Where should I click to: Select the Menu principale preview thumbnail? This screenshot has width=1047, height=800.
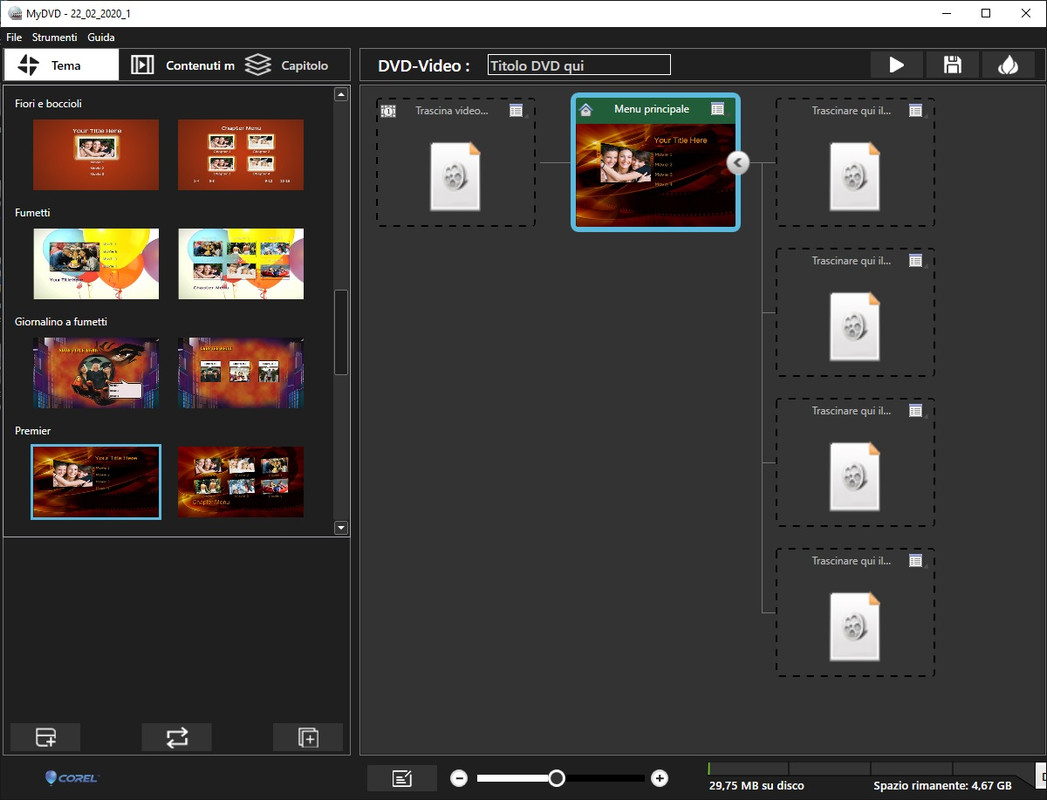(x=655, y=176)
